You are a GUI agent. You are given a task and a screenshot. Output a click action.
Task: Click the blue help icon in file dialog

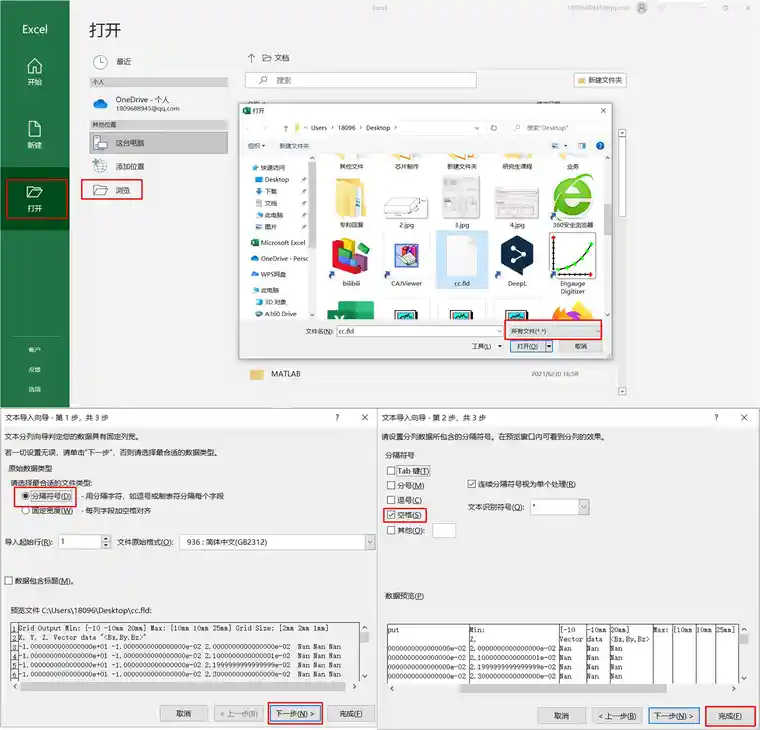(x=600, y=146)
